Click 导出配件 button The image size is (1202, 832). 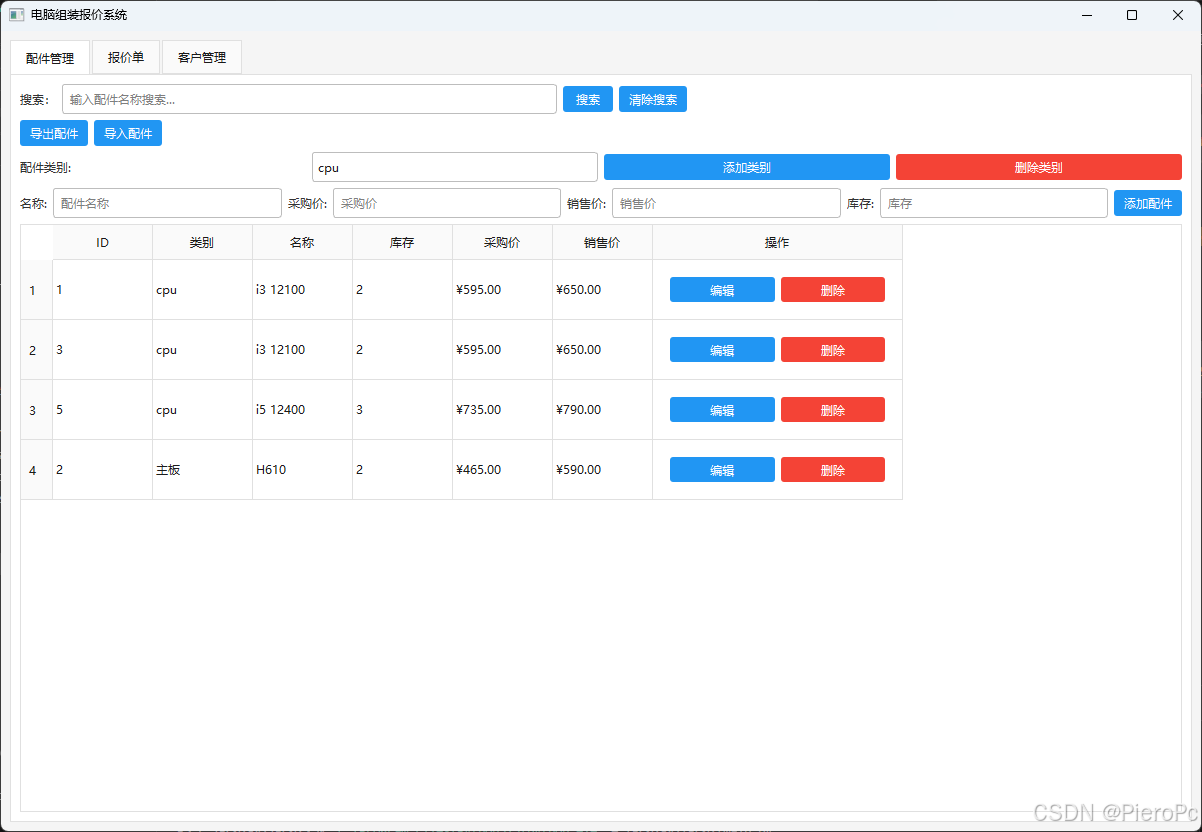54,133
